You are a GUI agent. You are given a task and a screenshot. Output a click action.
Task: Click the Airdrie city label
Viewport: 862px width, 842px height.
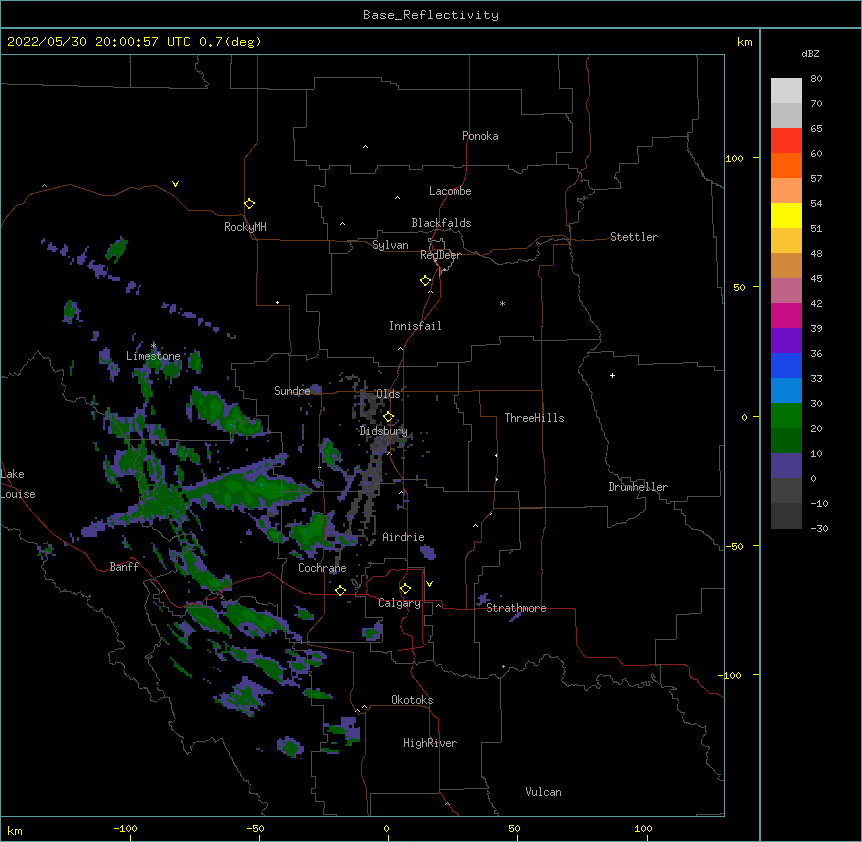click(x=404, y=537)
